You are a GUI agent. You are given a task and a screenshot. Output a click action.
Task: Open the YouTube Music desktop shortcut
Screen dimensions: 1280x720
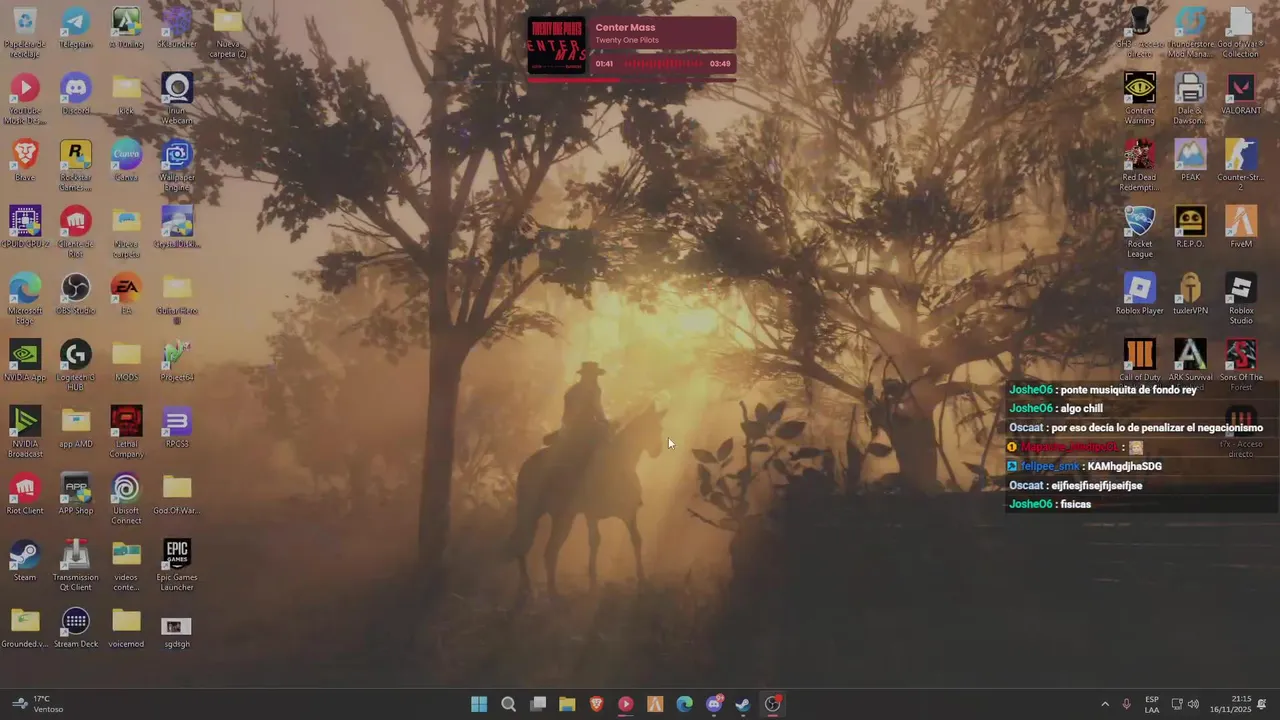coord(25,100)
